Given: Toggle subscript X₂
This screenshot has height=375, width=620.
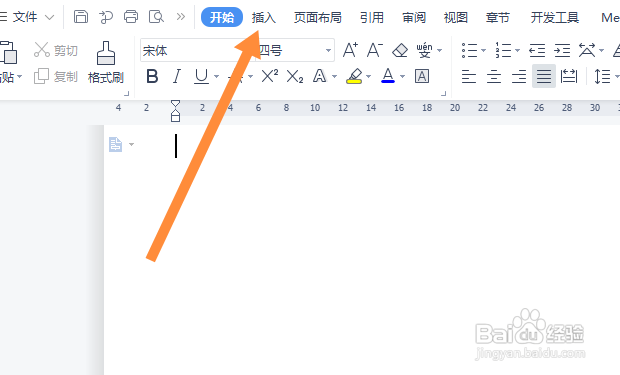Looking at the screenshot, I should tap(295, 76).
